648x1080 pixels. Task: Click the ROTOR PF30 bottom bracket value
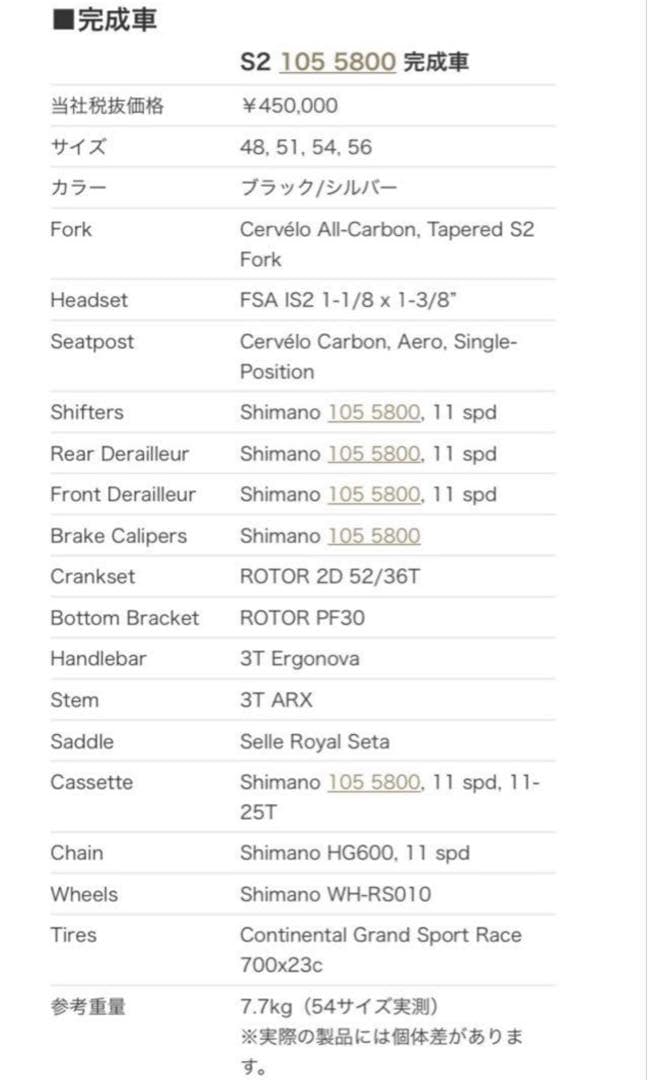302,618
